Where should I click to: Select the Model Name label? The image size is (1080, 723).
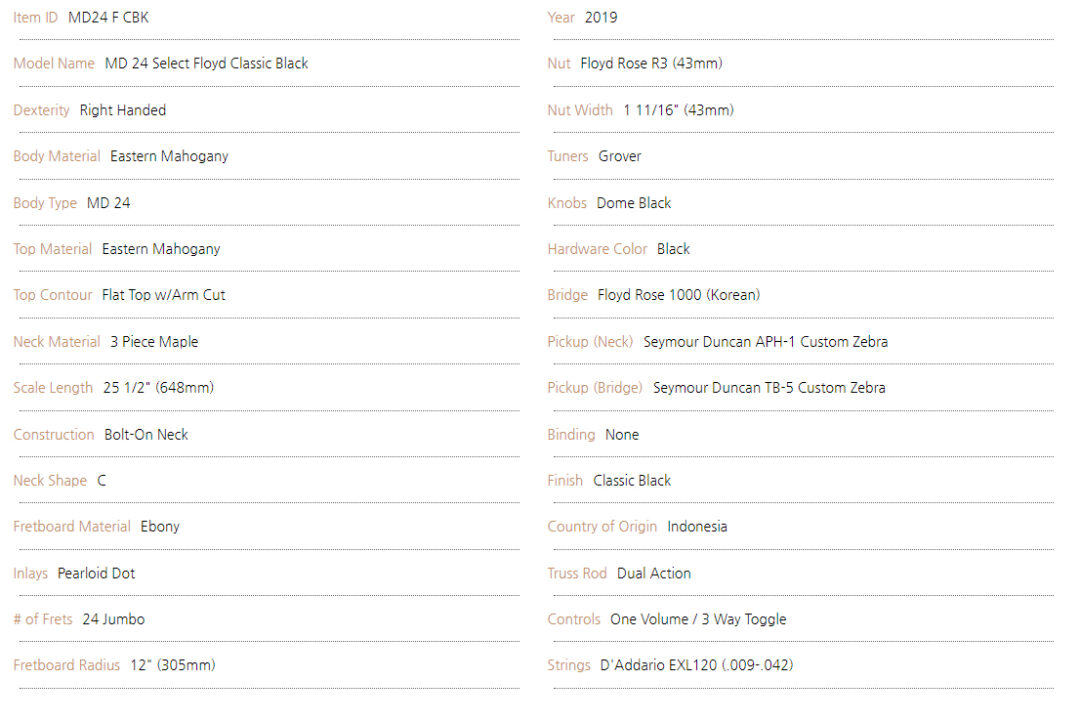(54, 63)
